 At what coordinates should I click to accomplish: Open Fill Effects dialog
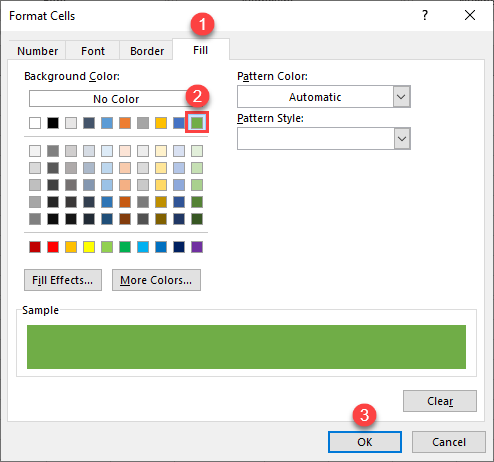(x=63, y=280)
